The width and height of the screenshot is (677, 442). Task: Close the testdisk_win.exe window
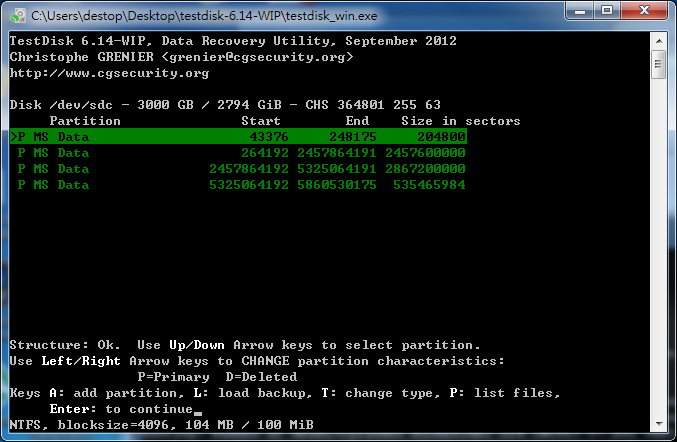pos(644,11)
